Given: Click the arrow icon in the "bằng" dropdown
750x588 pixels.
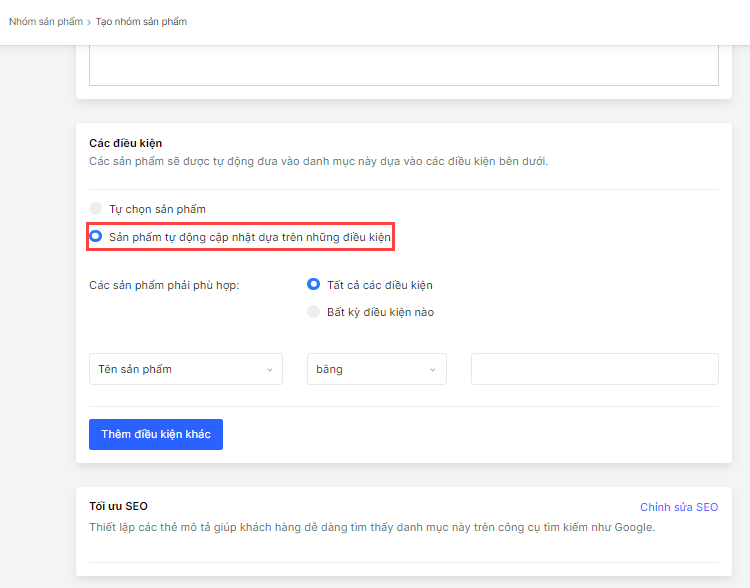Looking at the screenshot, I should (x=433, y=370).
